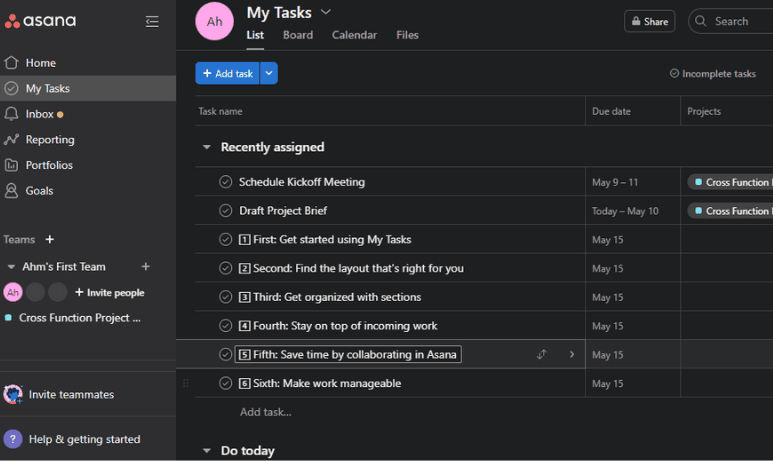Click the Asana logo
This screenshot has width=773, height=461.
tap(40, 21)
